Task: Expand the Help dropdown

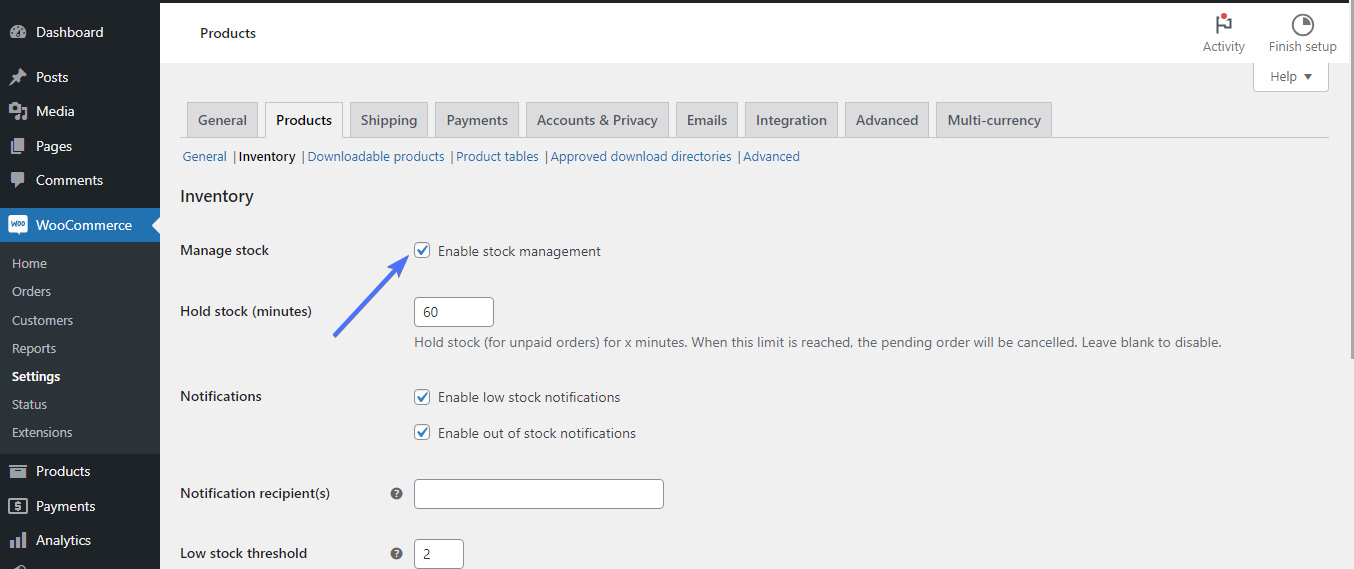Action: (1290, 77)
